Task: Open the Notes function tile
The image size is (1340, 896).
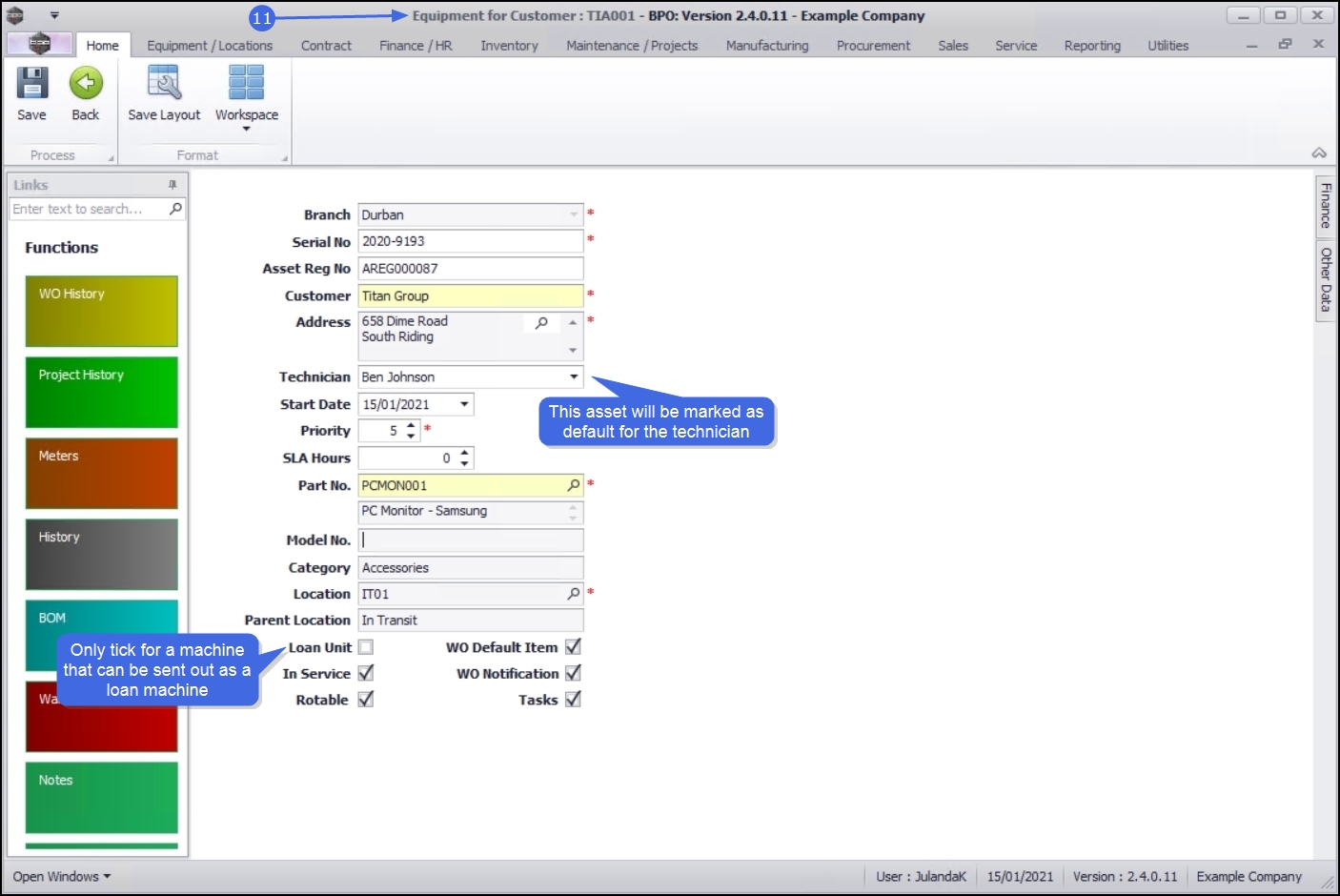Action: point(101,798)
